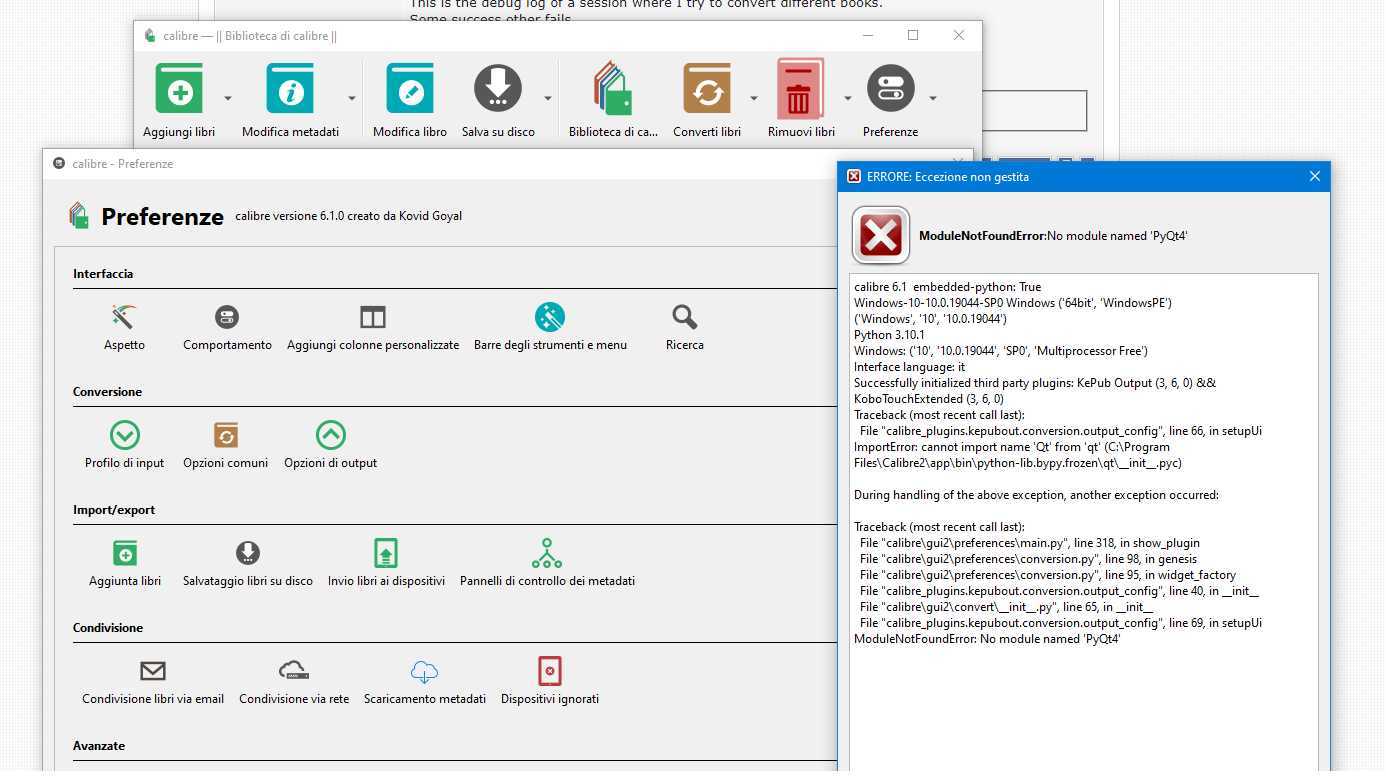Click the calibre logo beside the Preferenze heading
The height and width of the screenshot is (777, 1386).
click(x=79, y=216)
